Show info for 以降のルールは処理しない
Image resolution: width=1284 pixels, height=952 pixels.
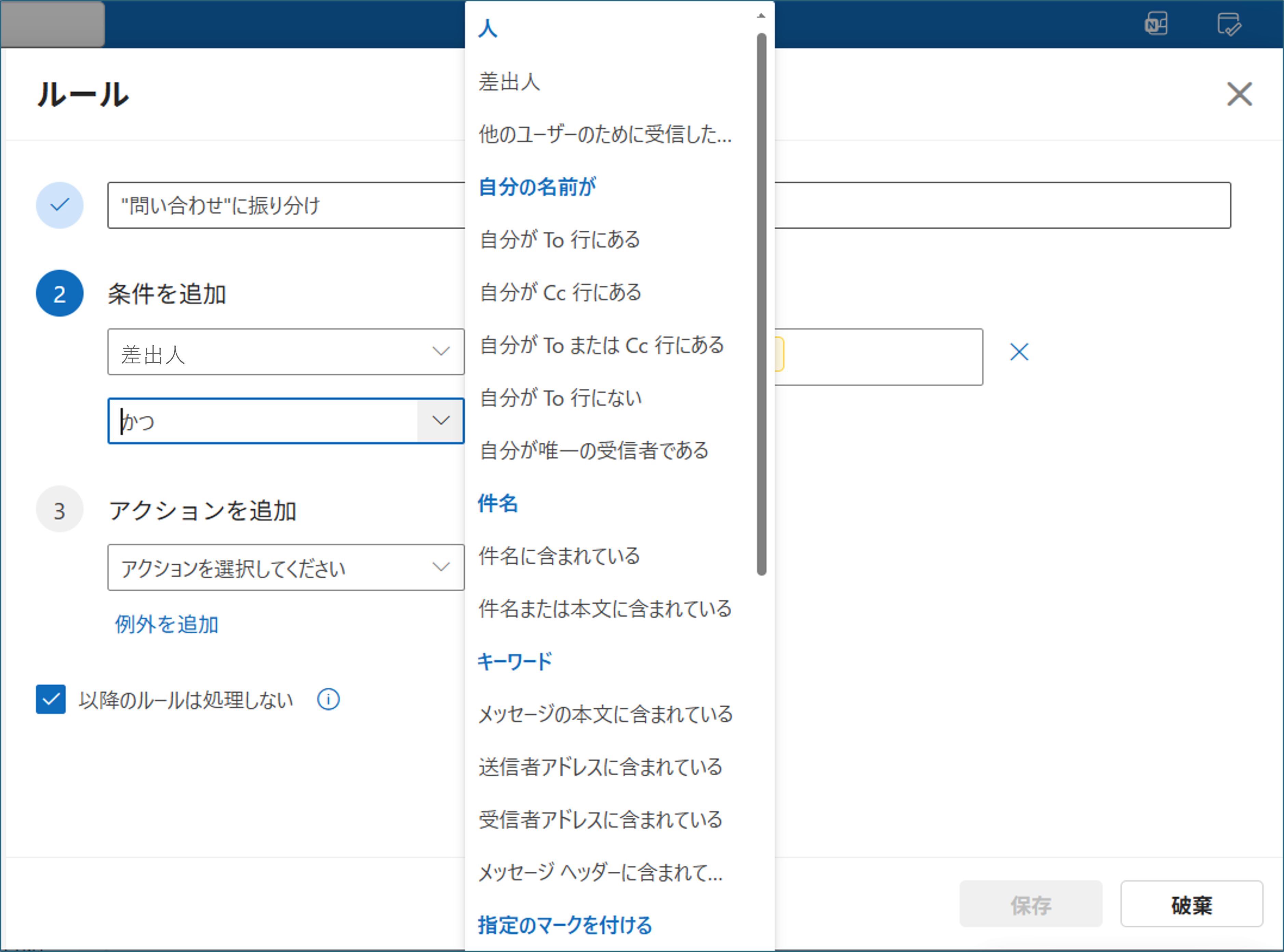pyautogui.click(x=328, y=700)
